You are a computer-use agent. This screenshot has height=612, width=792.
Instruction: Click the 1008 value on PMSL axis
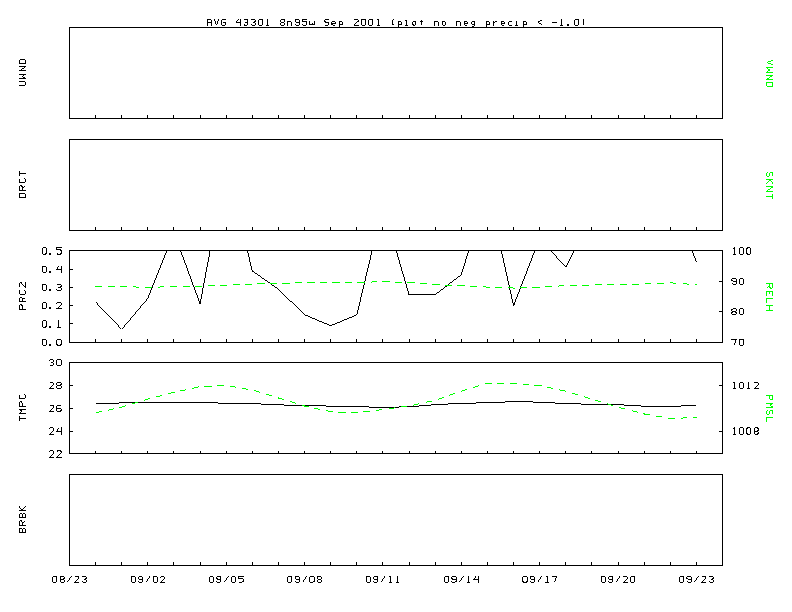pyautogui.click(x=746, y=431)
